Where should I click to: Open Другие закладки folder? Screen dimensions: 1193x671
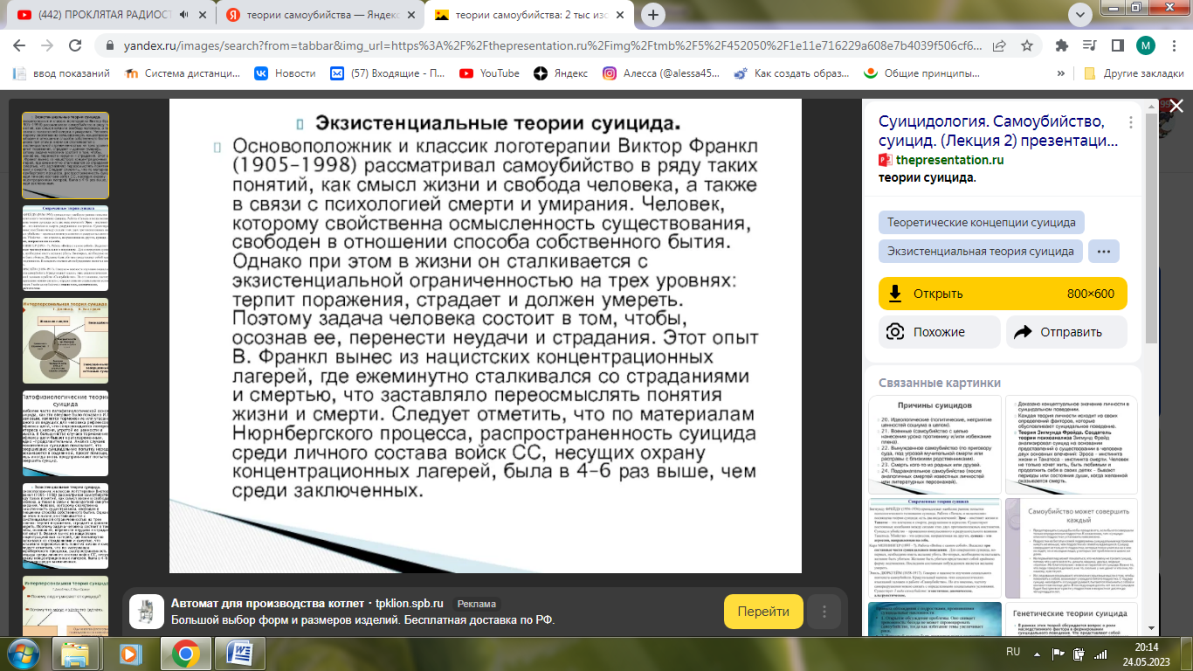coord(1134,74)
